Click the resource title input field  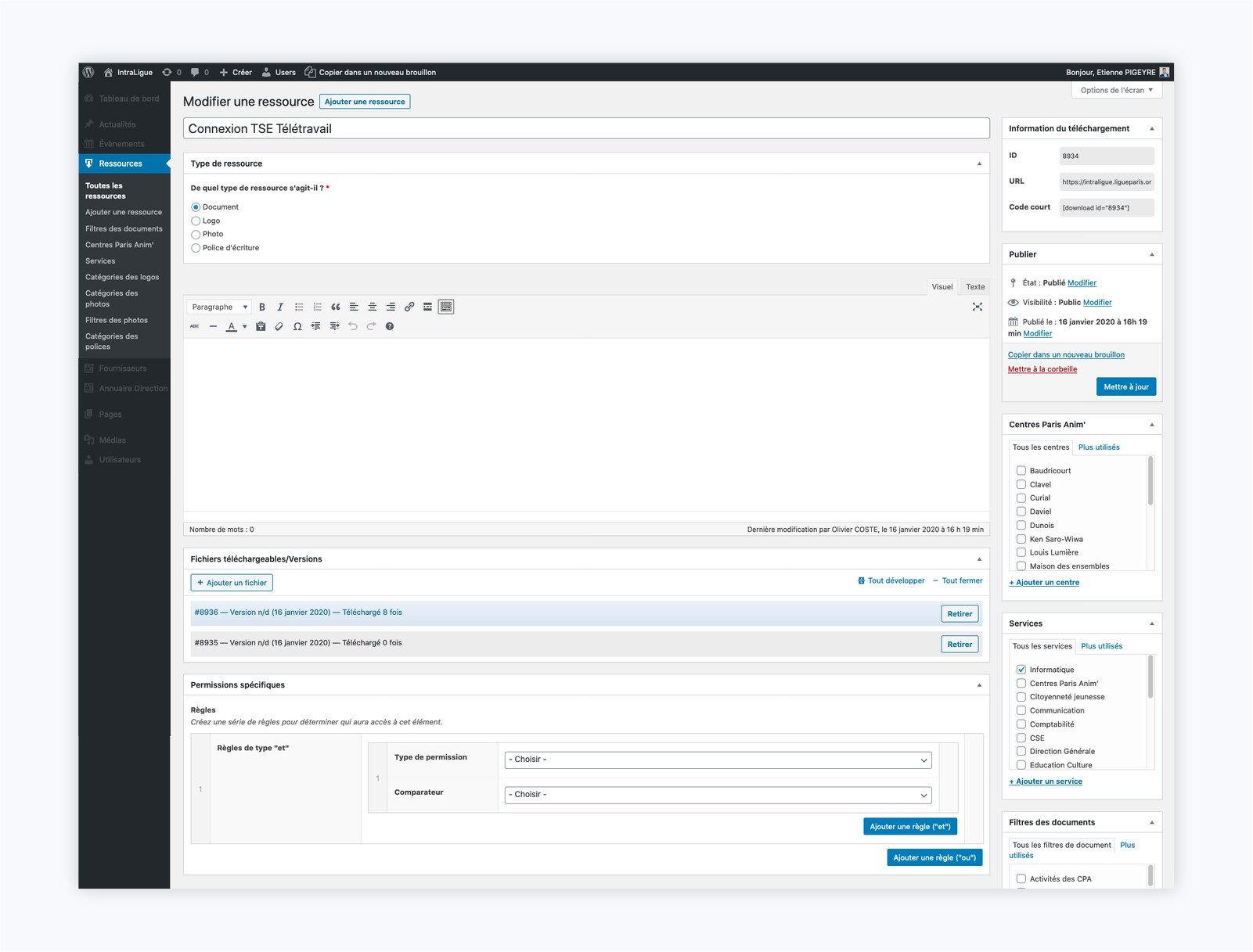tap(585, 129)
